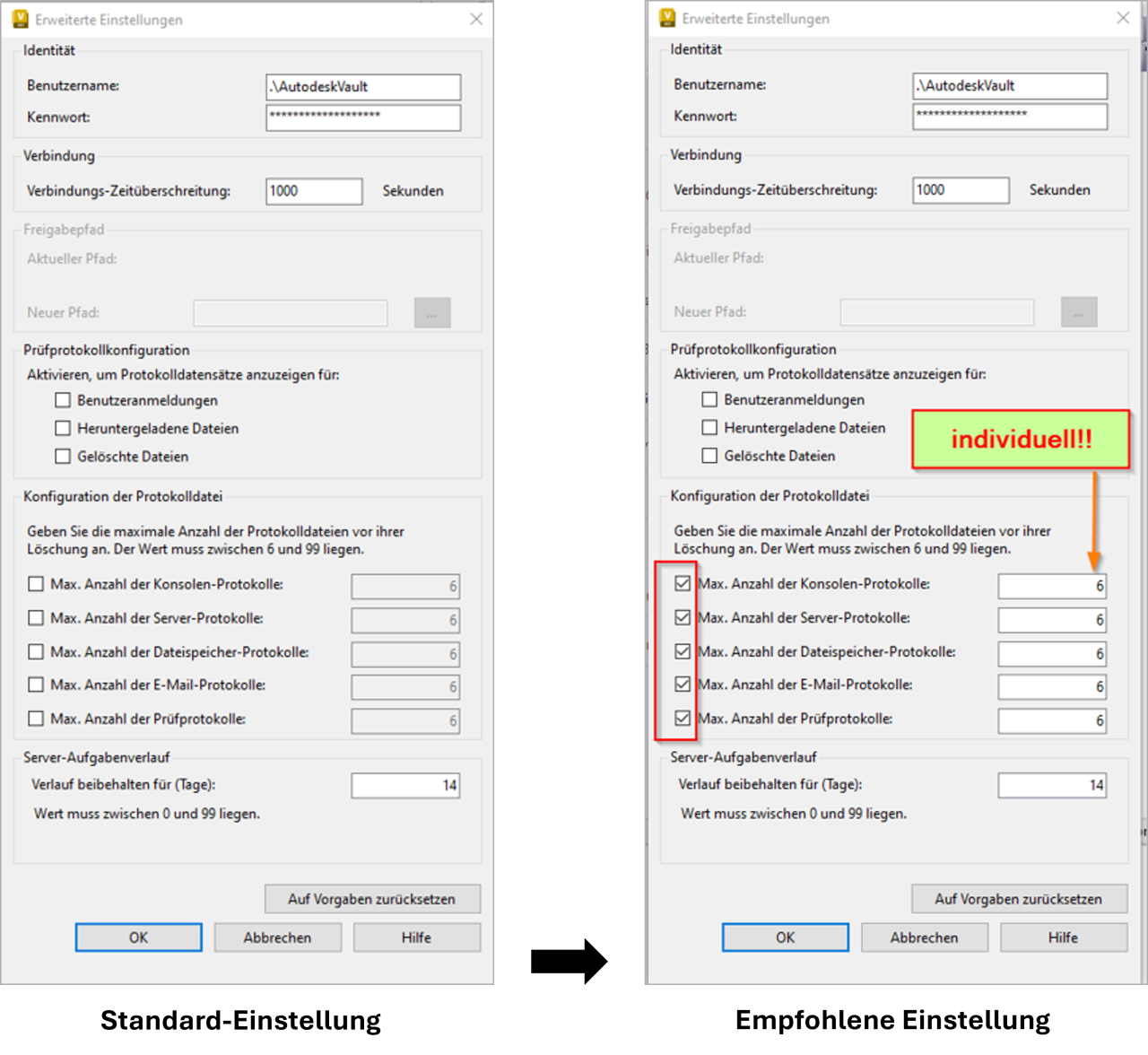The image size is (1148, 1055).
Task: Click Auf Vorgaben zurücksetzen in left dialog
Action: click(372, 899)
